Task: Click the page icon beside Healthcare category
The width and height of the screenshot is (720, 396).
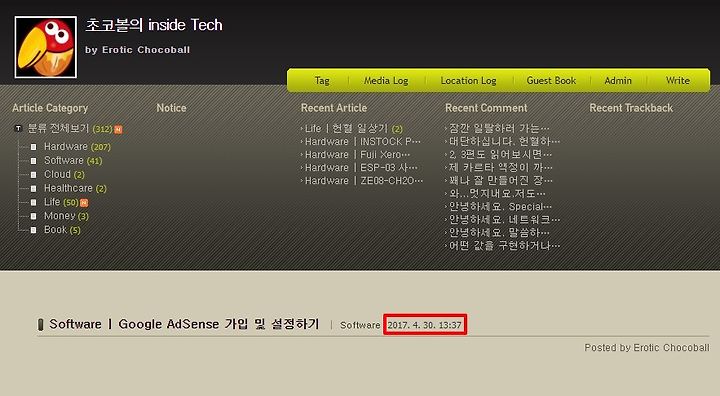Action: pos(34,188)
